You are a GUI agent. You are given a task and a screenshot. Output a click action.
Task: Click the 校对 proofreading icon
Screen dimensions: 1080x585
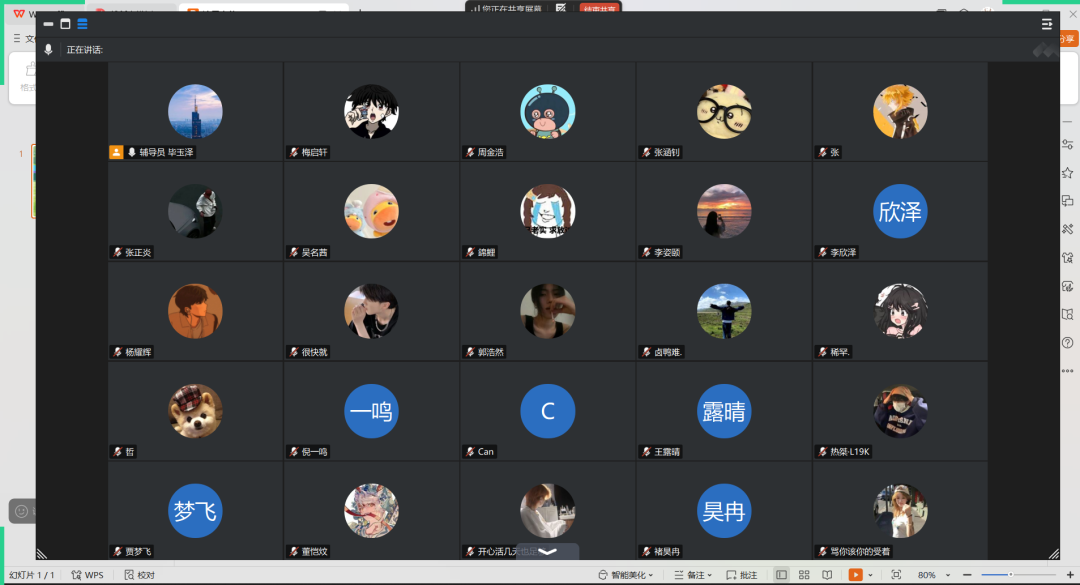[140, 575]
